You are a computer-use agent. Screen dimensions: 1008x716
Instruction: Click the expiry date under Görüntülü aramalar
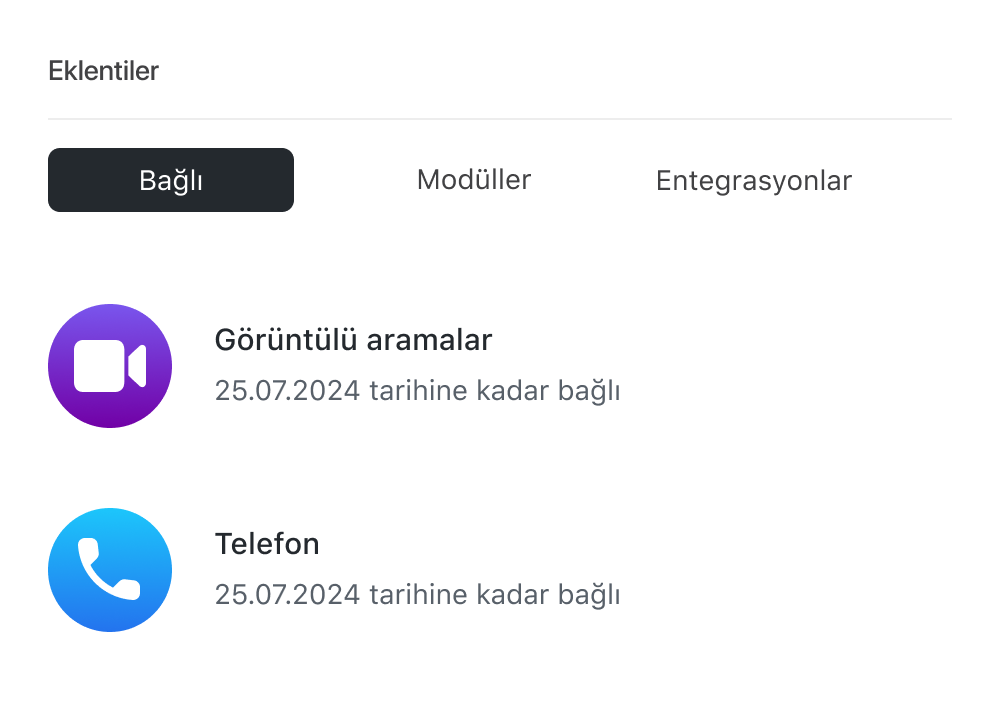click(x=287, y=390)
